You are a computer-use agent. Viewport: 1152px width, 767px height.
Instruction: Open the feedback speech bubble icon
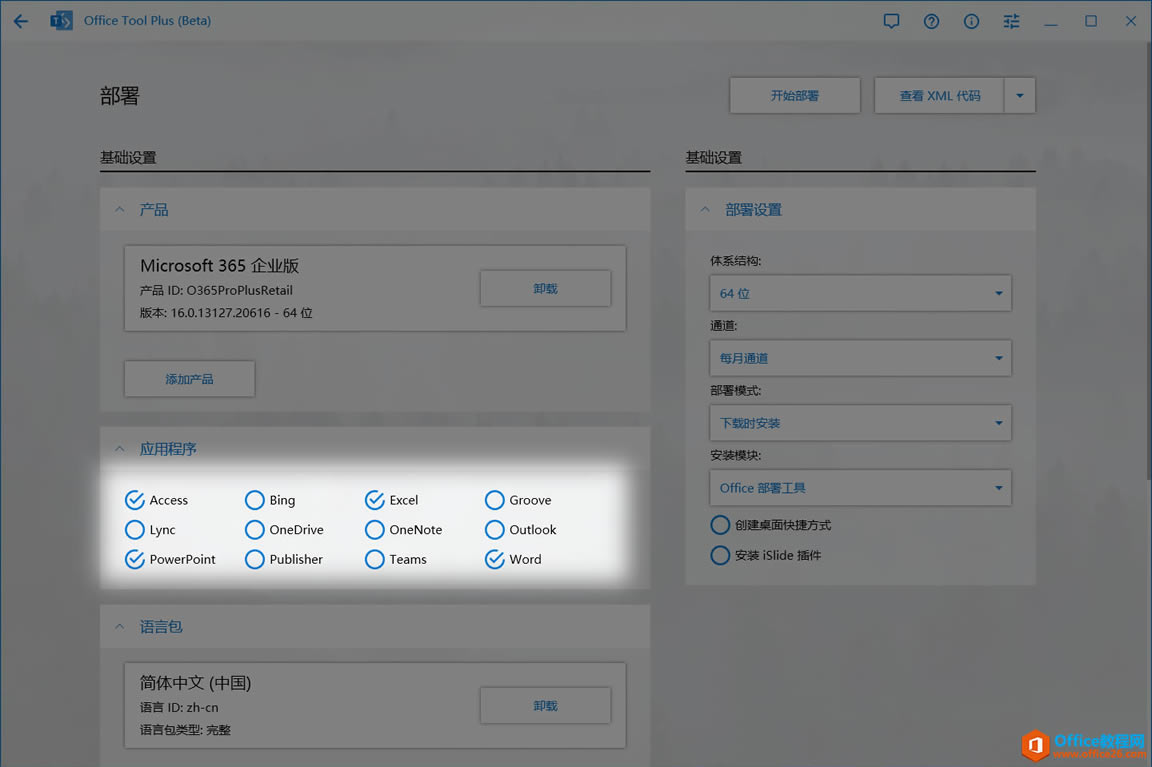[891, 20]
